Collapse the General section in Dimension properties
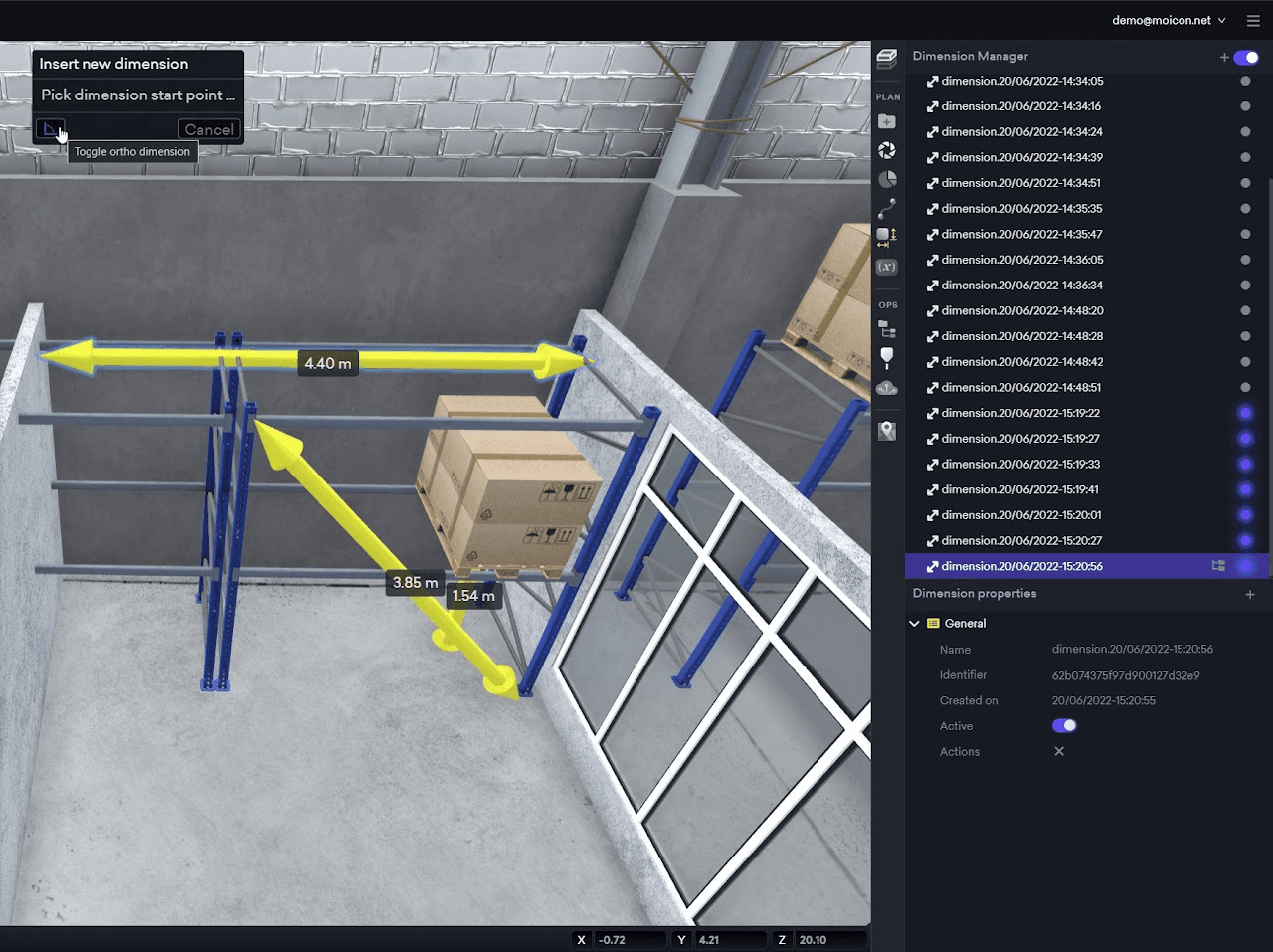 [x=915, y=623]
